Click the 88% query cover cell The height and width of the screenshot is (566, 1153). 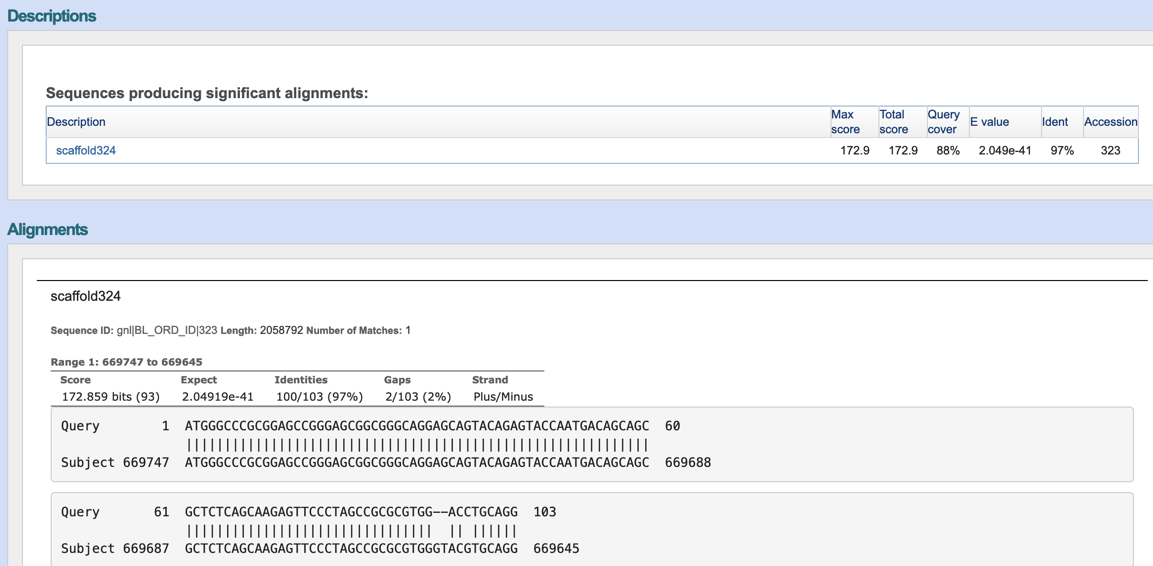point(947,151)
